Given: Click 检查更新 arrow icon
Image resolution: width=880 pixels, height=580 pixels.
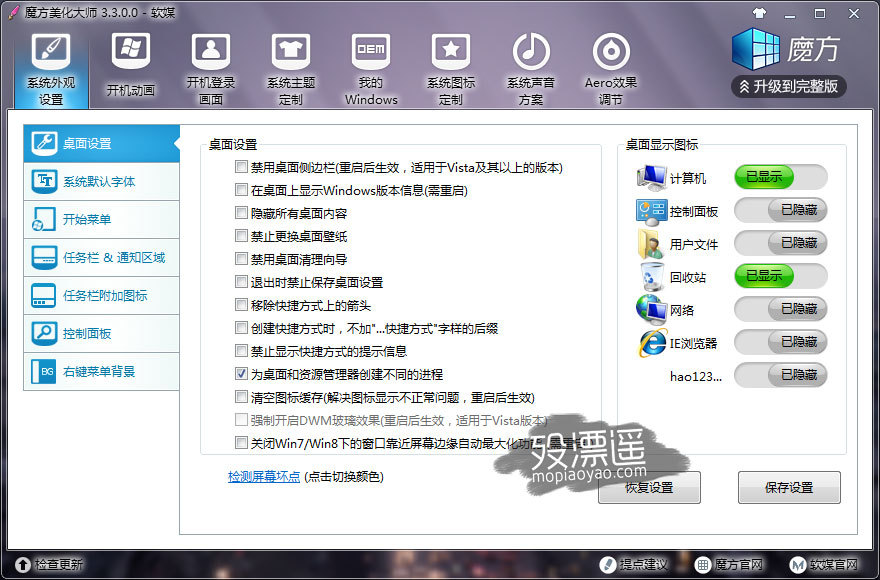Looking at the screenshot, I should click(x=23, y=564).
